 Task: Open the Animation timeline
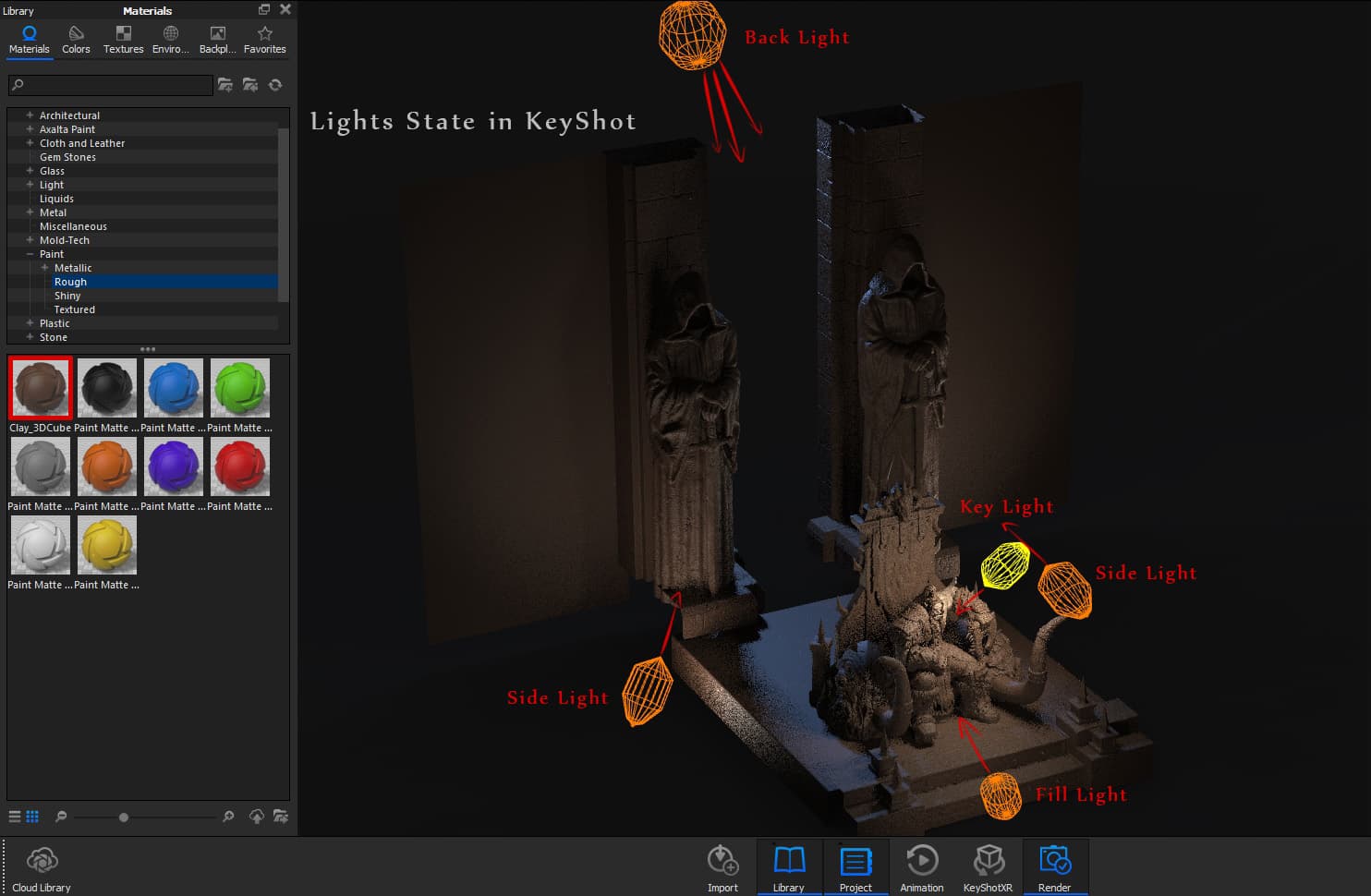tap(921, 868)
